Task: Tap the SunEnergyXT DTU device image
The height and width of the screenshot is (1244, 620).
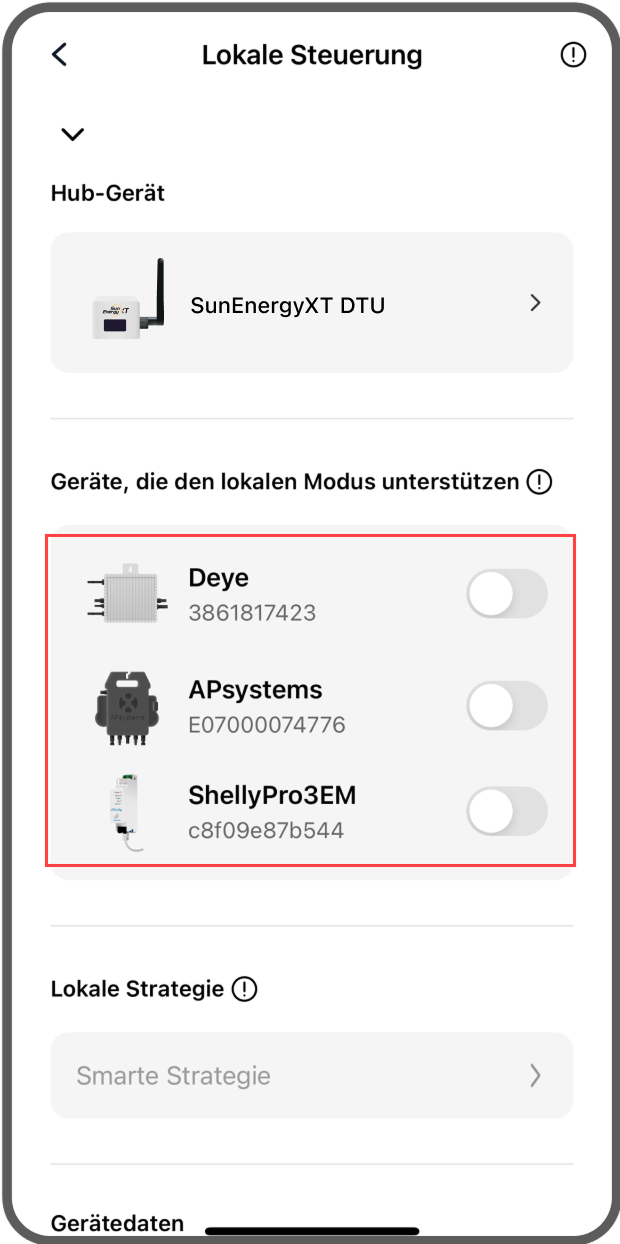Action: click(x=127, y=301)
